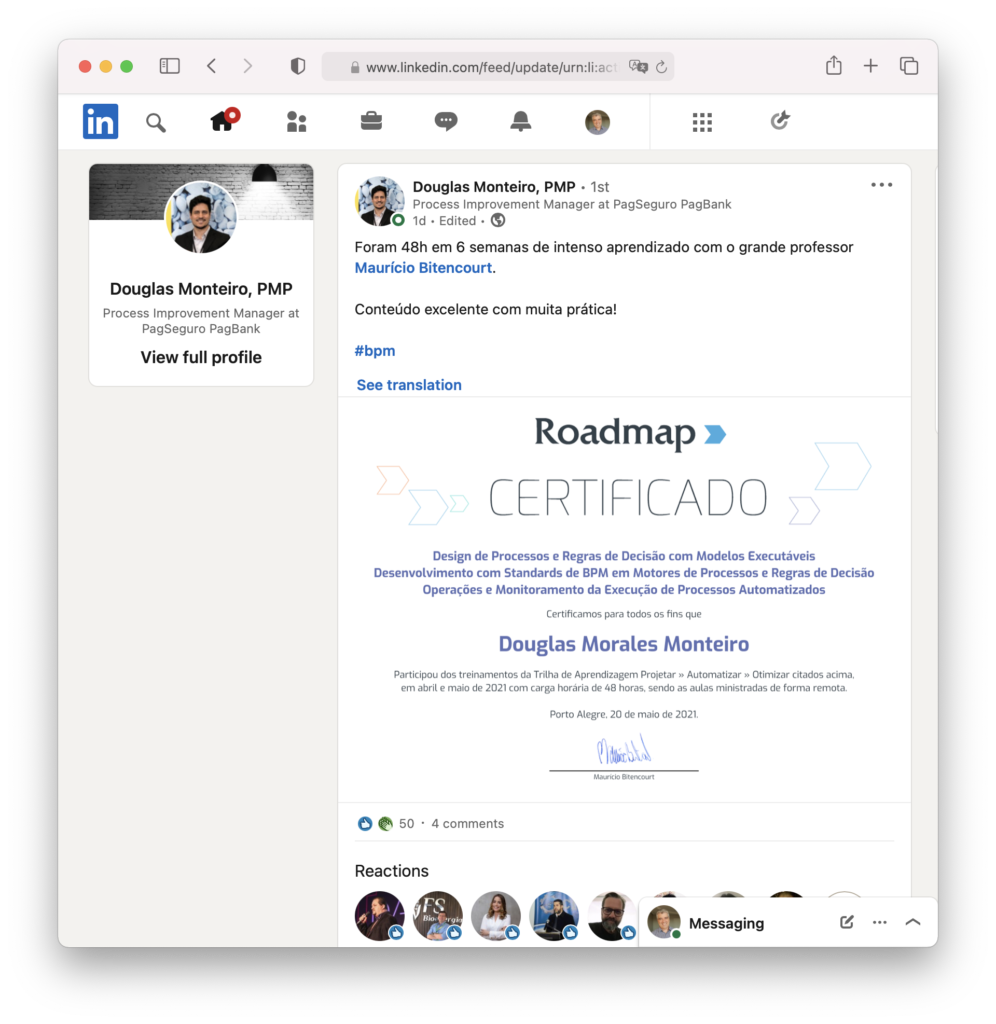Click the #bpm hashtag
Image resolution: width=996 pixels, height=1024 pixels.
[x=375, y=351]
